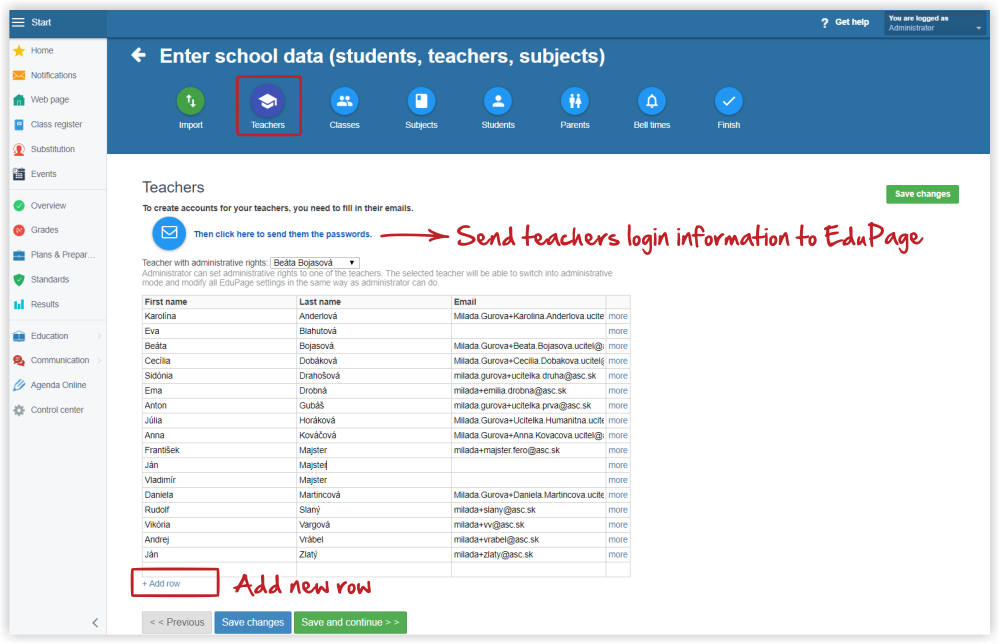Click the empty email field for Eva Blahutová

point(528,331)
